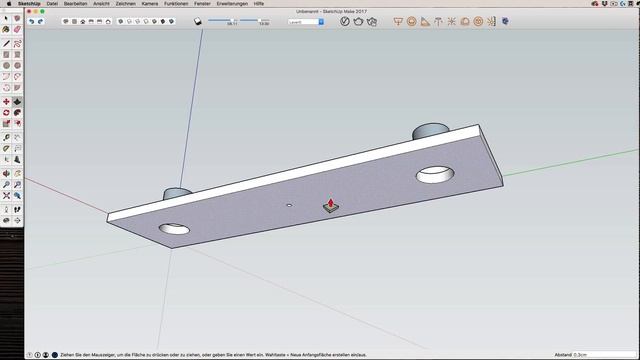Choose the Position Camera tool

(x=6, y=210)
